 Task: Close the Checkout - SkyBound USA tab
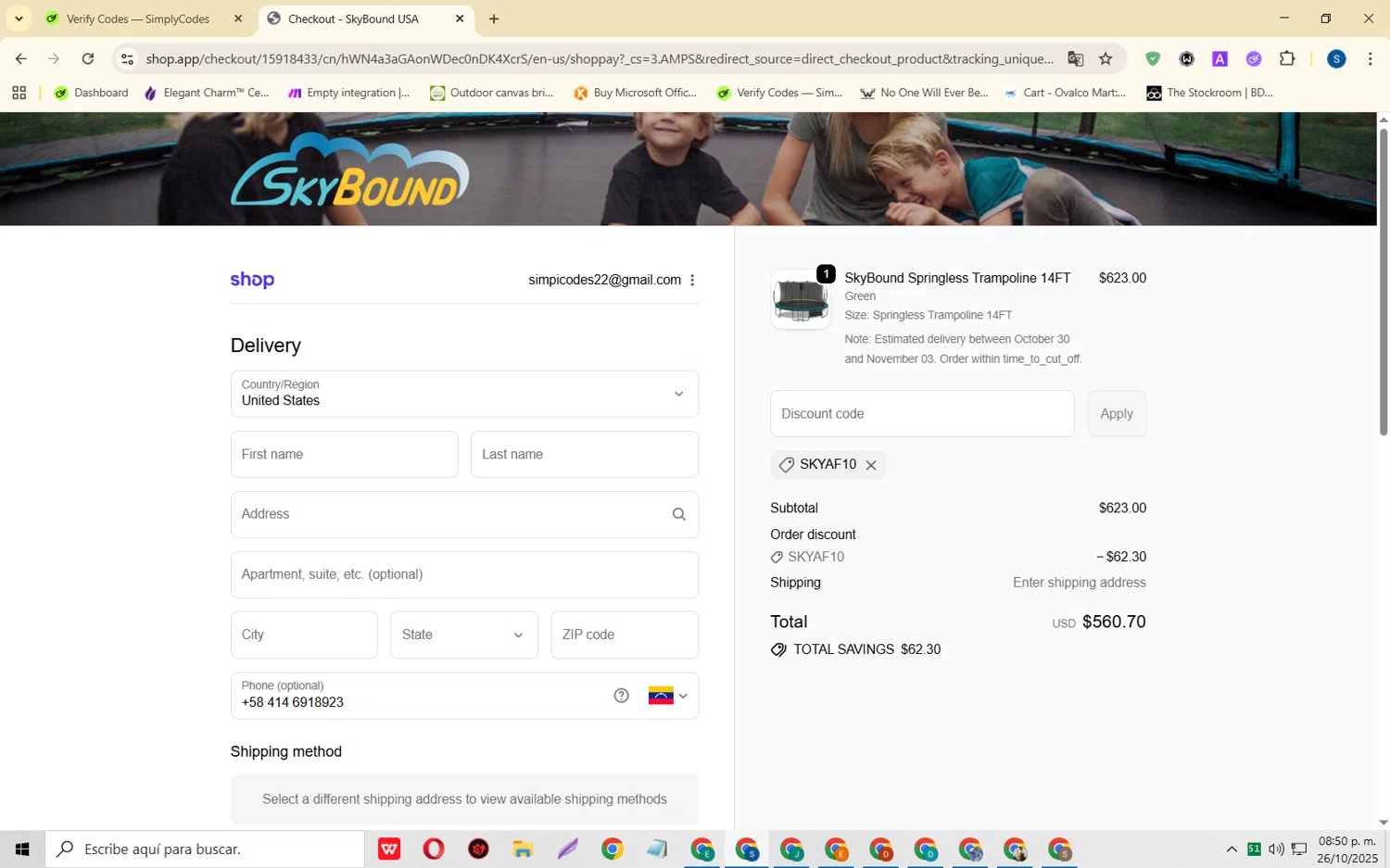tap(460, 19)
